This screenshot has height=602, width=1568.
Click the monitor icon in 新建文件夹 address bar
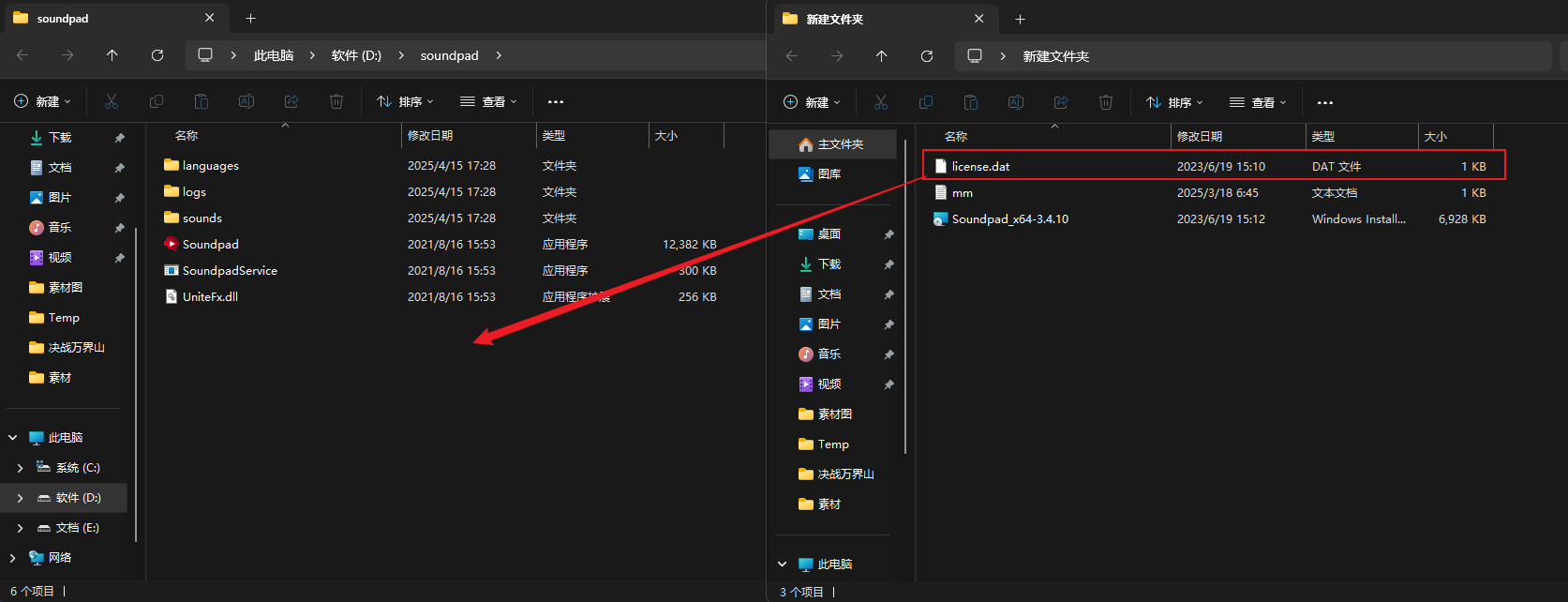[x=975, y=56]
